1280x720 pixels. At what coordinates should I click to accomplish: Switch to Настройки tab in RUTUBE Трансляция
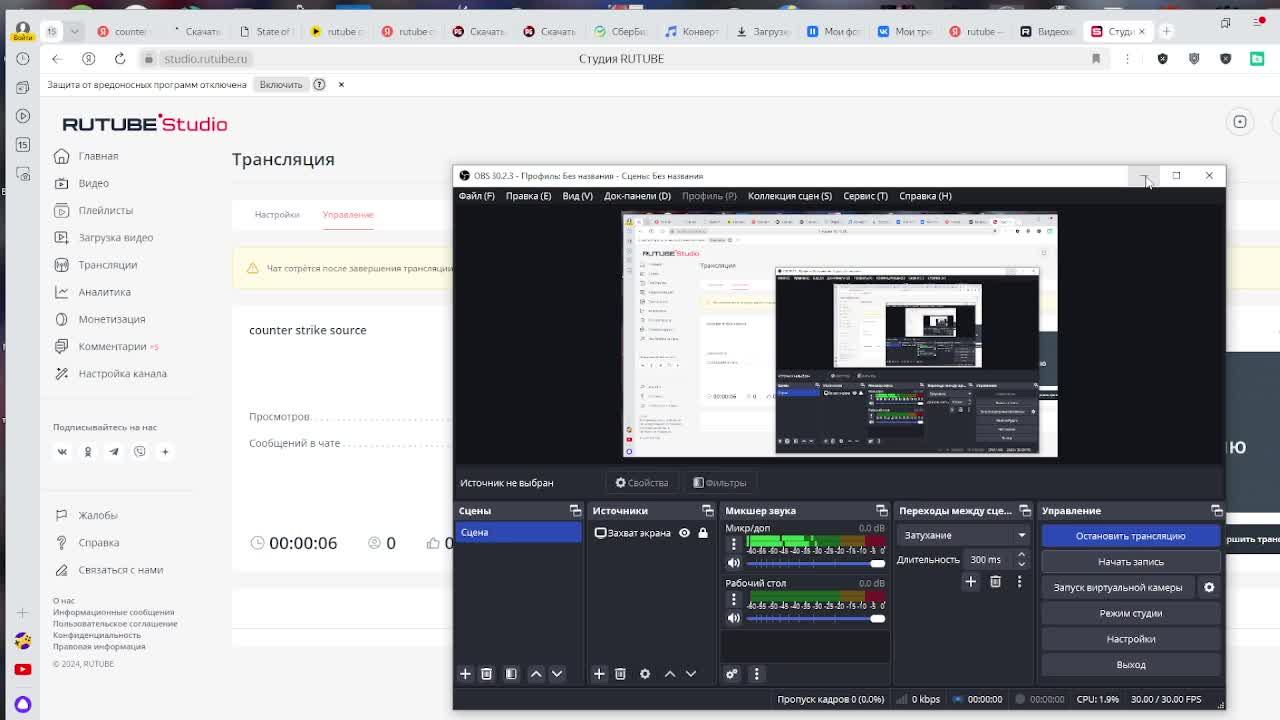(x=277, y=215)
